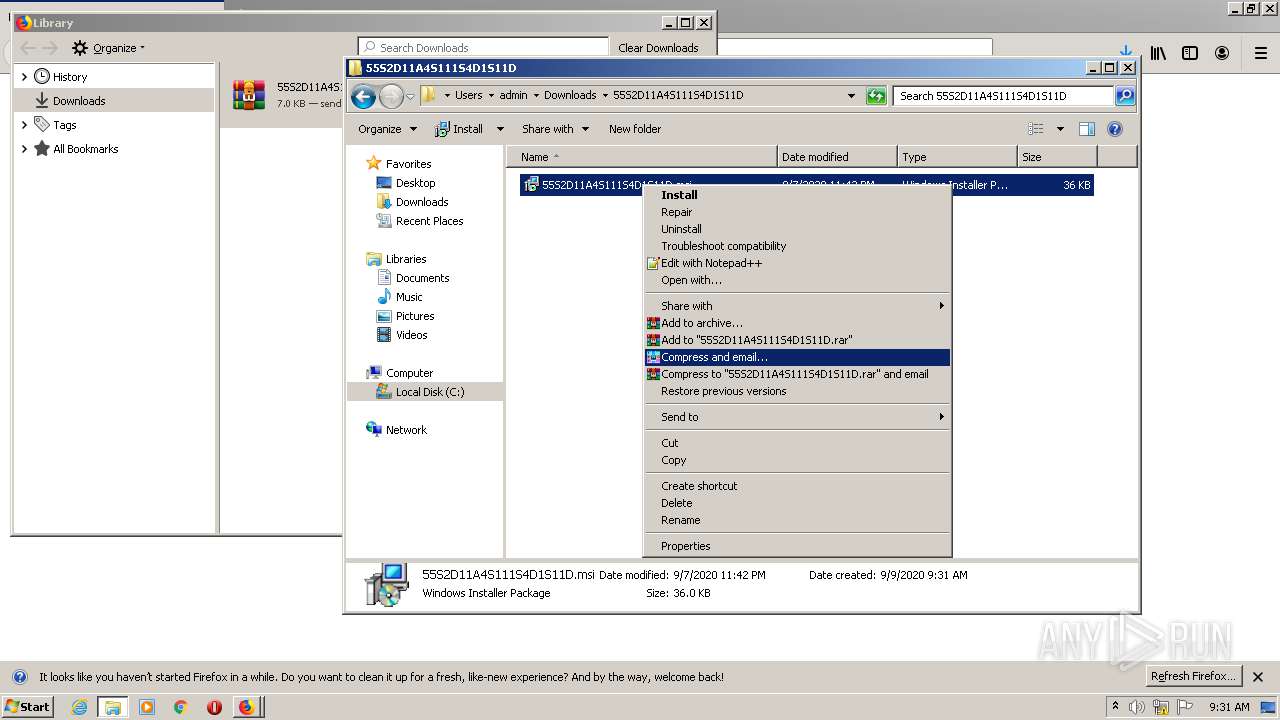Image resolution: width=1280 pixels, height=720 pixels.
Task: Open Windows Explorer taskbar icon
Action: [x=112, y=707]
